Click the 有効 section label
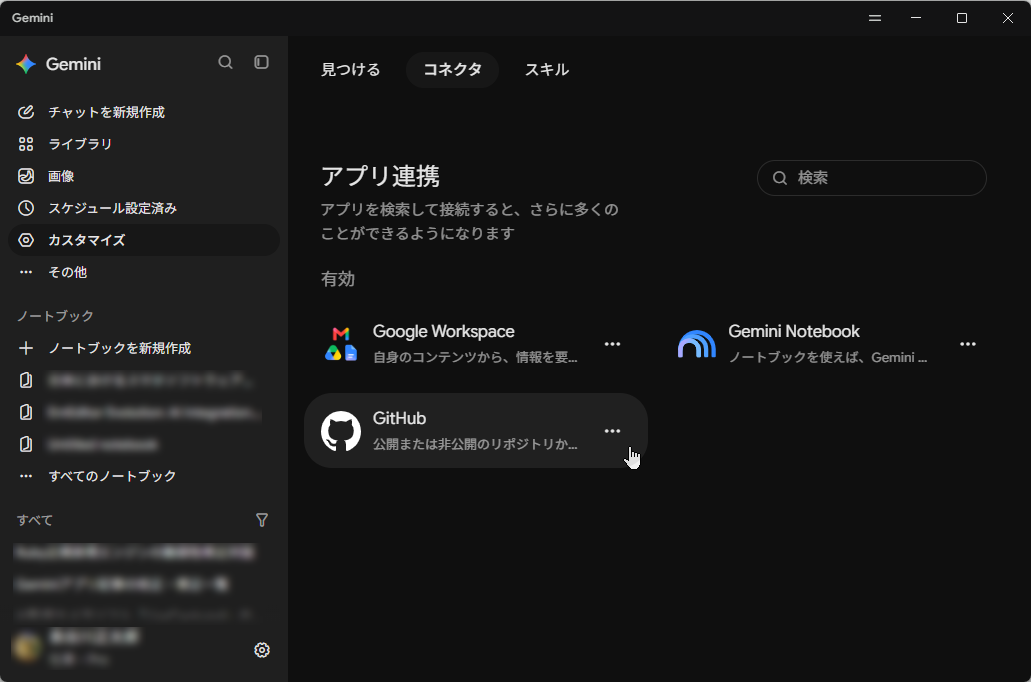 (x=338, y=279)
